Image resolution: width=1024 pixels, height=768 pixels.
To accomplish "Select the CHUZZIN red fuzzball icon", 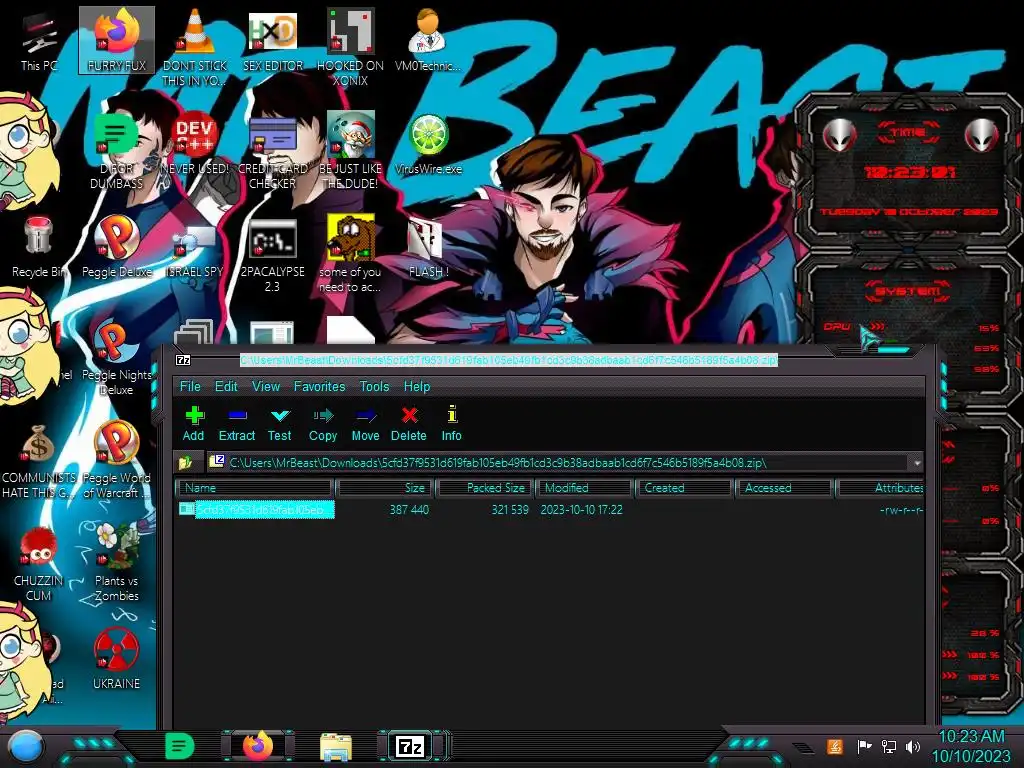I will click(39, 564).
